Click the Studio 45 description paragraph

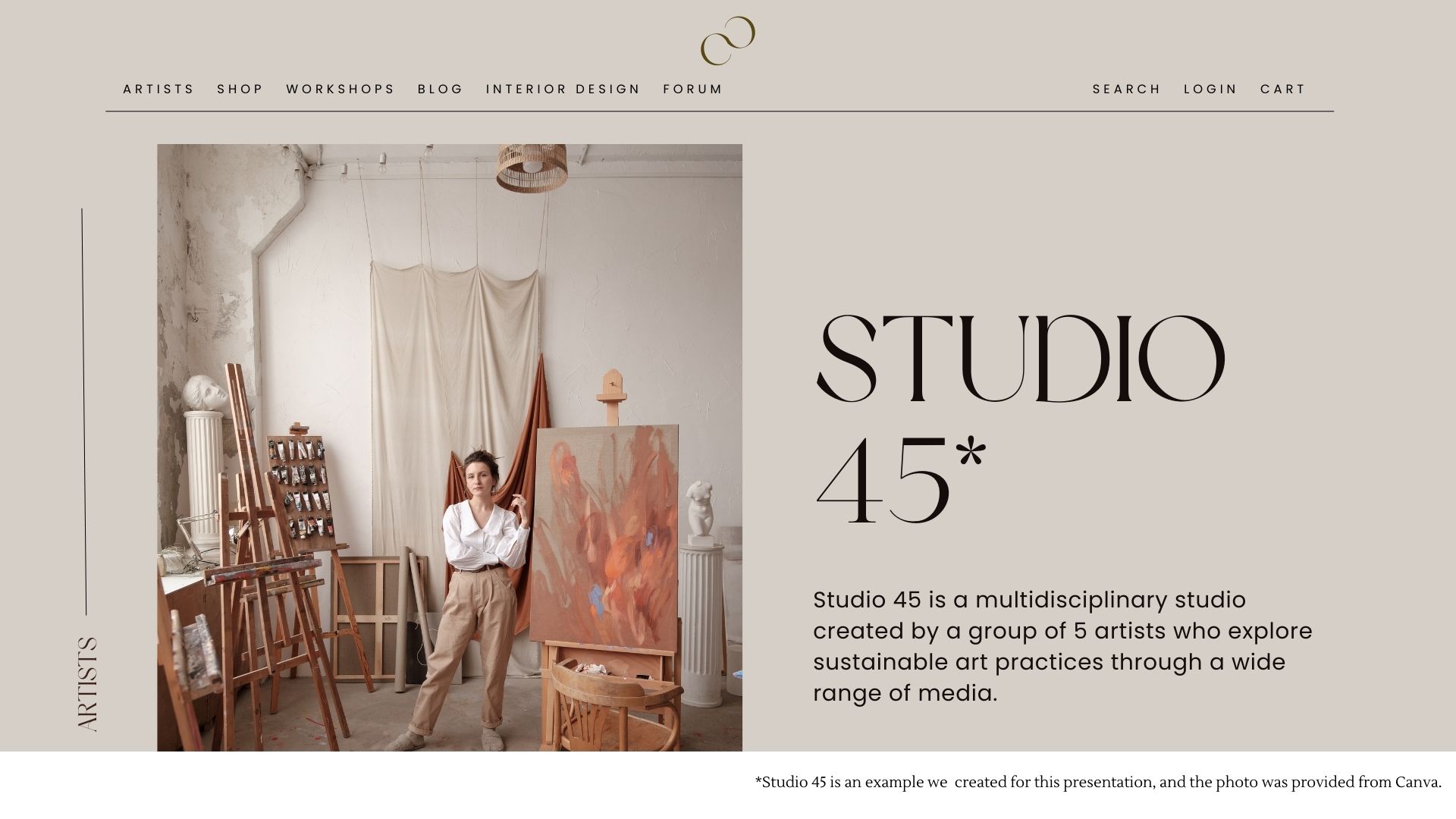pyautogui.click(x=1062, y=646)
